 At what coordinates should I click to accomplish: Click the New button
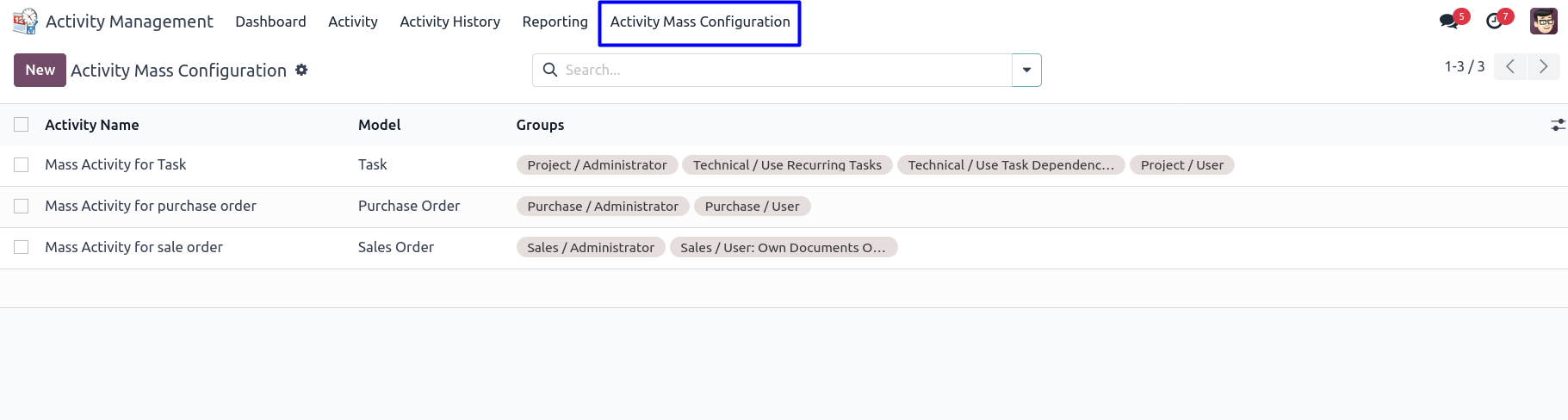pyautogui.click(x=40, y=70)
